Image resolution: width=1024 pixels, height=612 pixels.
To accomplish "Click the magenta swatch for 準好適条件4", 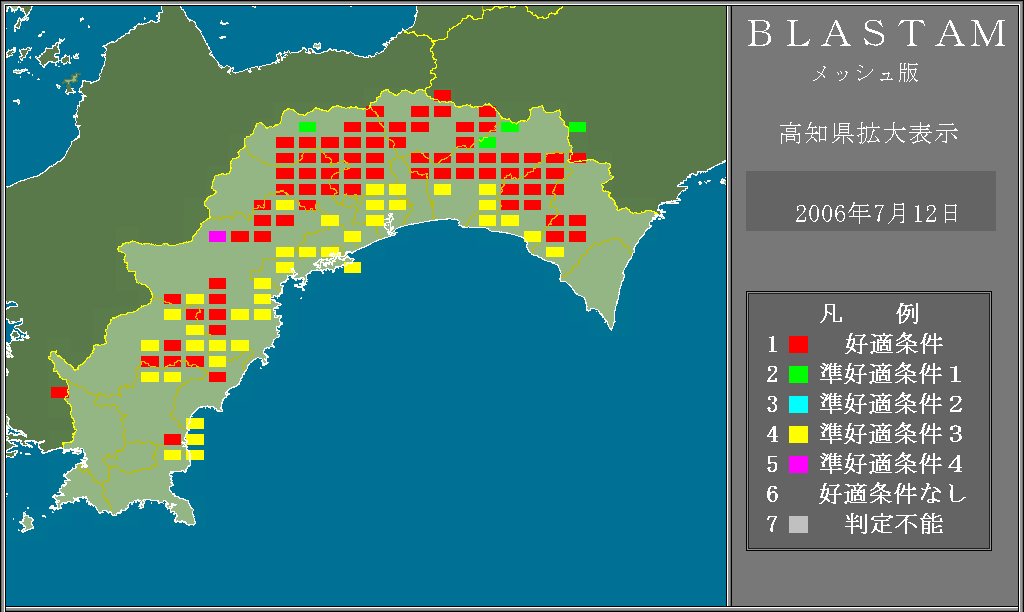I will (x=798, y=464).
